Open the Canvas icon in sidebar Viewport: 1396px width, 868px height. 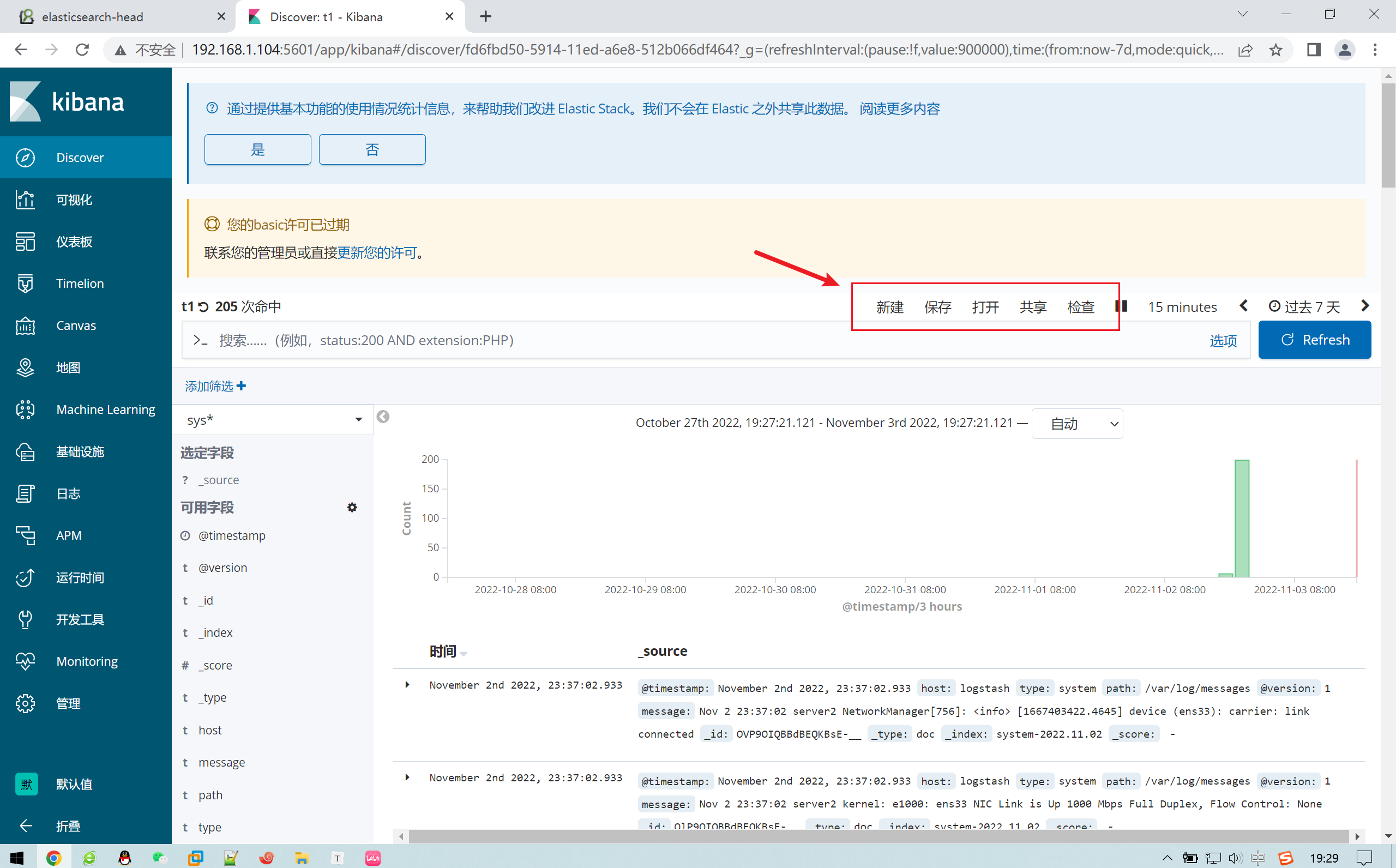point(25,325)
